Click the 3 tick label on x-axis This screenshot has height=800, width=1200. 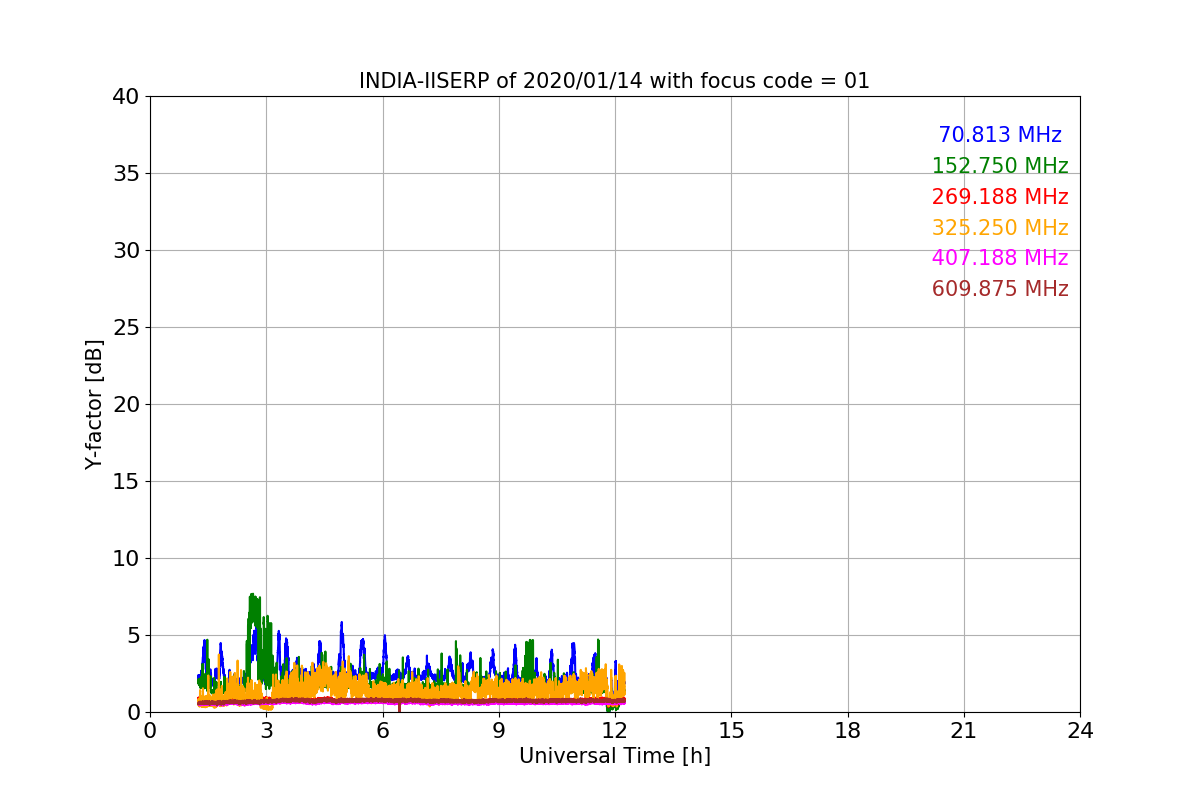point(266,731)
